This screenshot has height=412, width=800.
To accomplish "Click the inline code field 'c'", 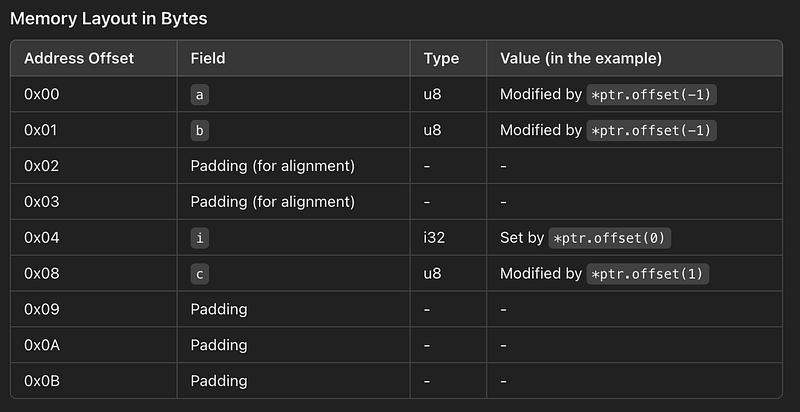I will 199,274.
